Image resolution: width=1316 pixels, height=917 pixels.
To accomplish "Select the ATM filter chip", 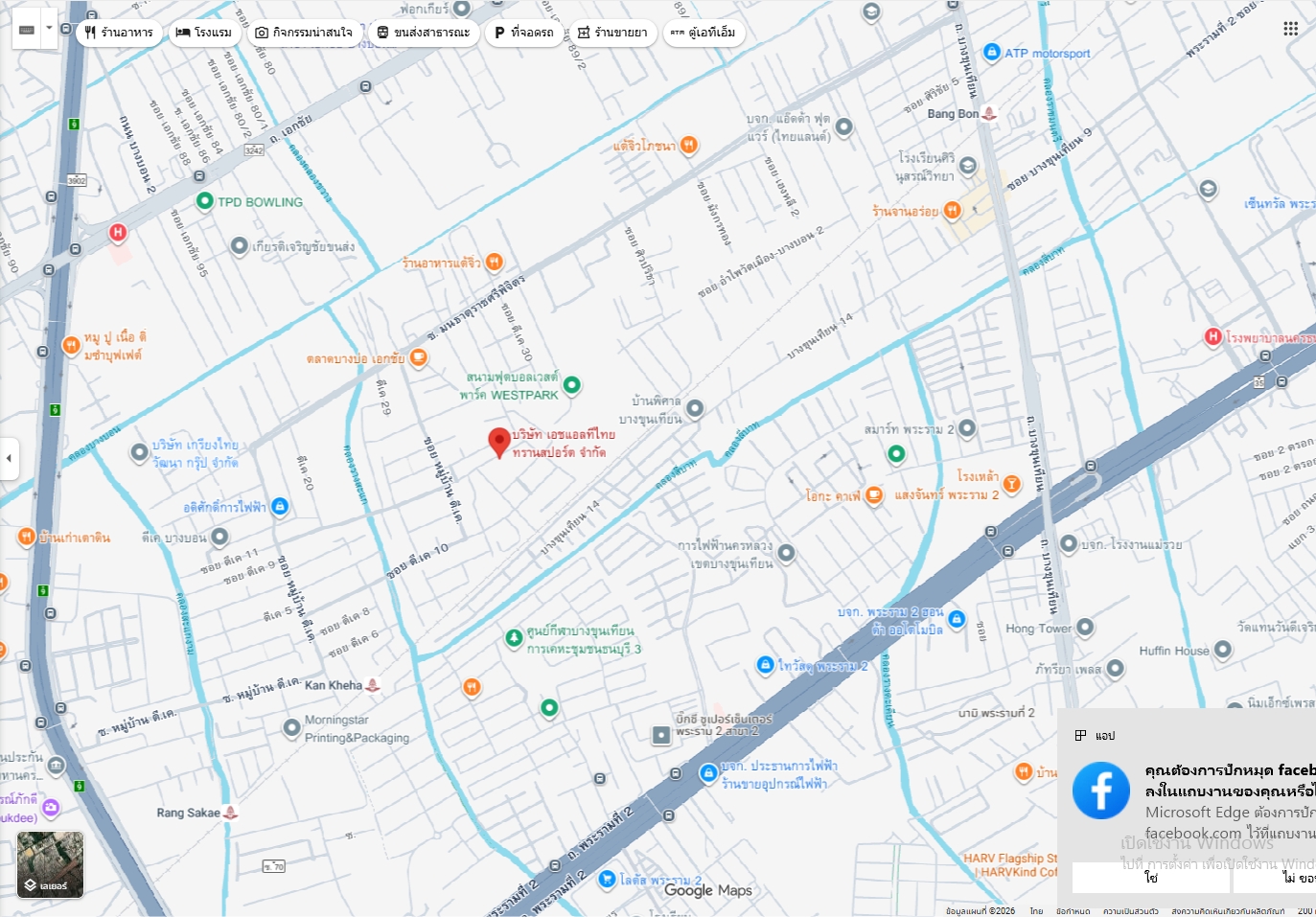I will [704, 33].
